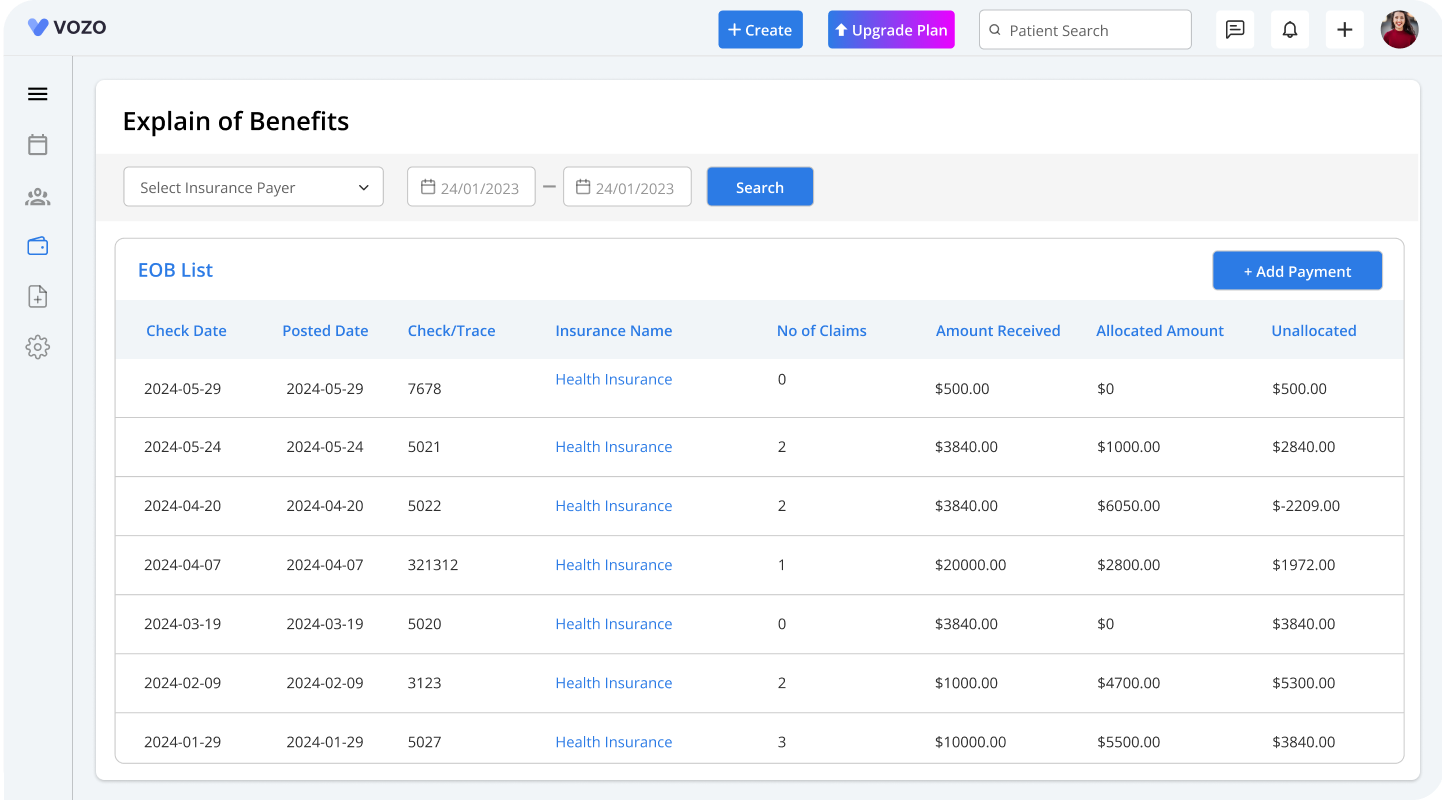Click amount received $500.00
1442x800 pixels.
click(962, 388)
